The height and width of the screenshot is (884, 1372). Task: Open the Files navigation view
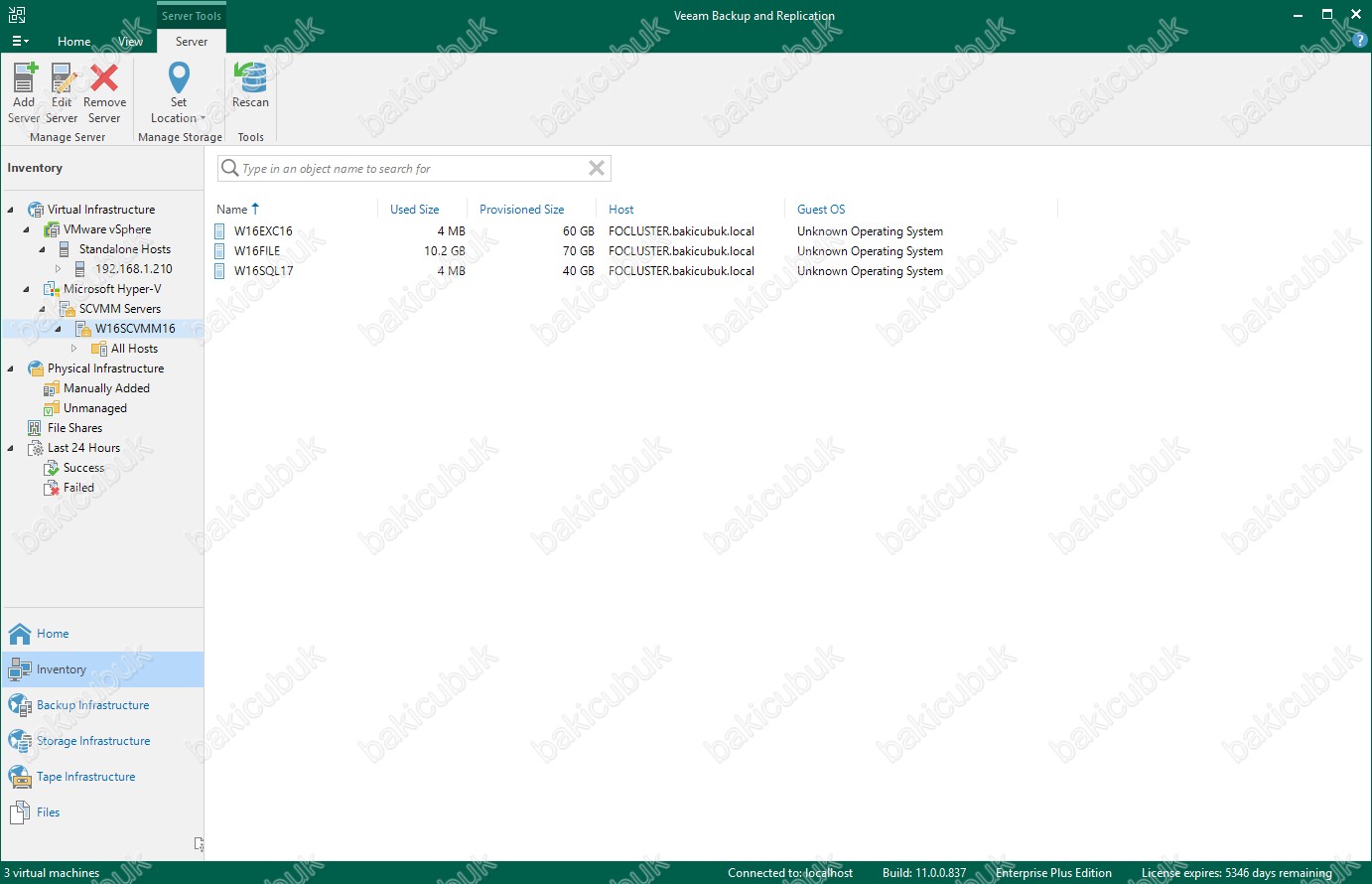pos(103,812)
